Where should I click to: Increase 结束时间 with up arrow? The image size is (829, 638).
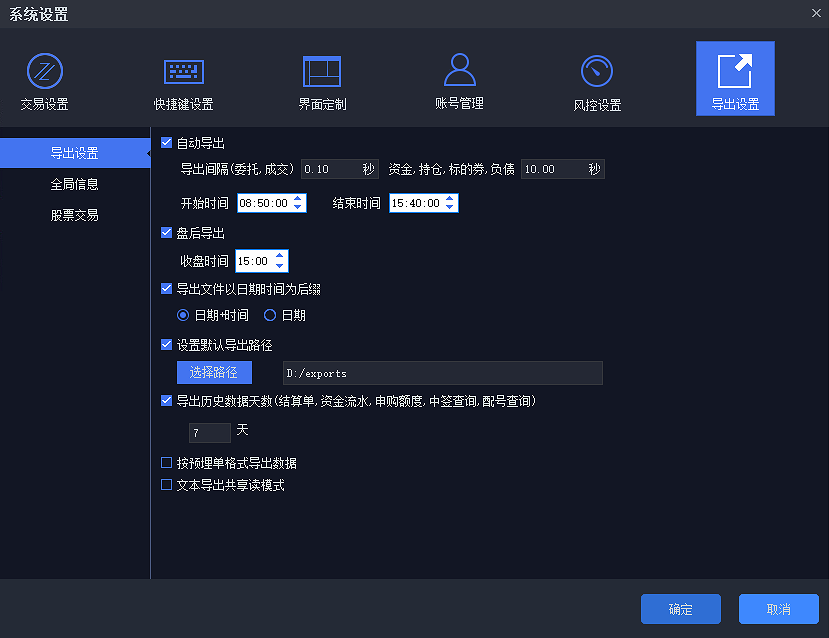(x=449, y=199)
